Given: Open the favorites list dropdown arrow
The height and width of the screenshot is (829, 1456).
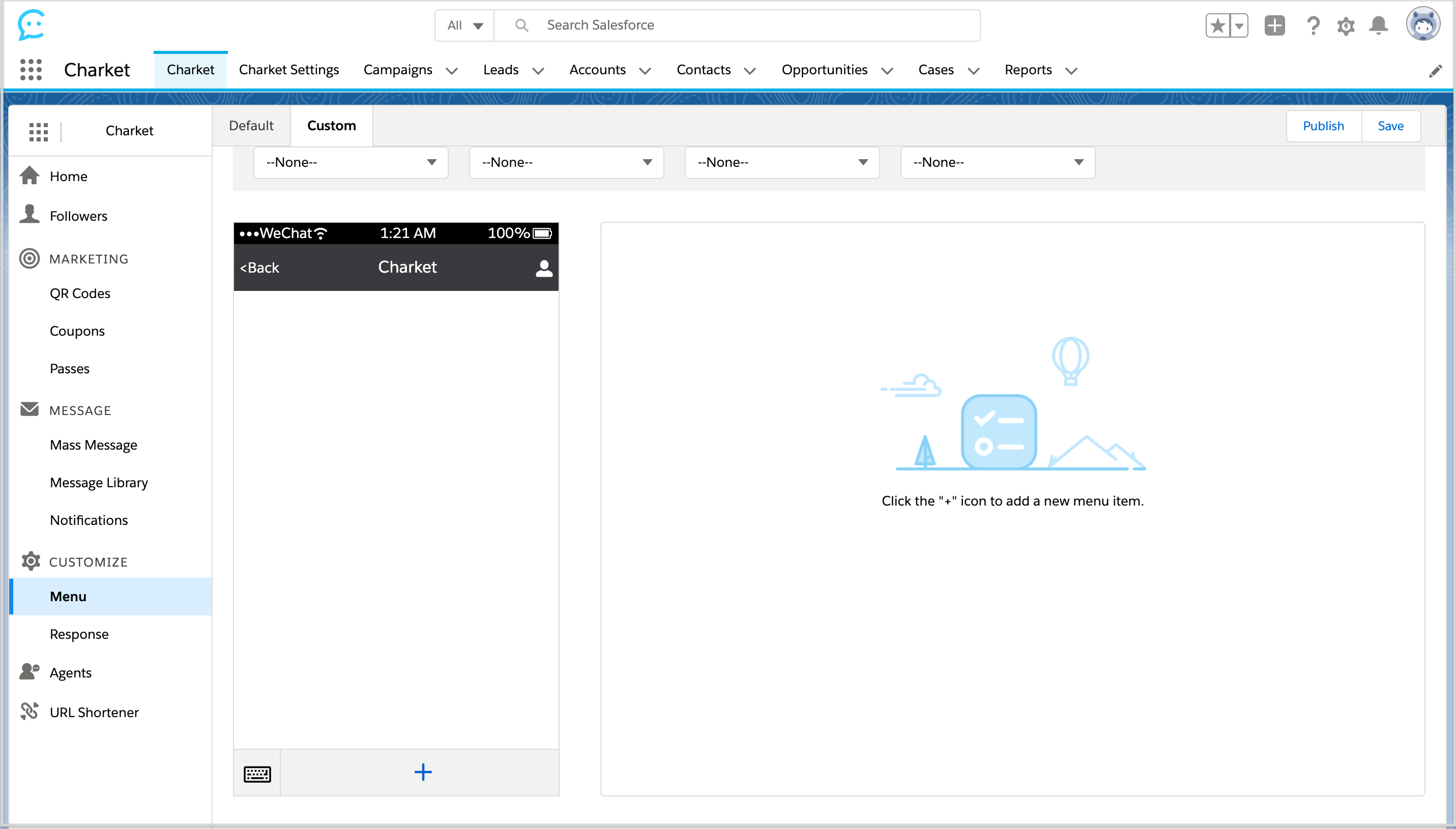Looking at the screenshot, I should (x=1239, y=25).
